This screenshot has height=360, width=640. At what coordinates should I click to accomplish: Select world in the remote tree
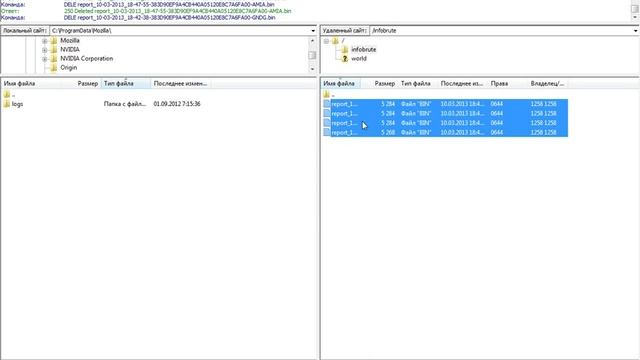coord(359,58)
